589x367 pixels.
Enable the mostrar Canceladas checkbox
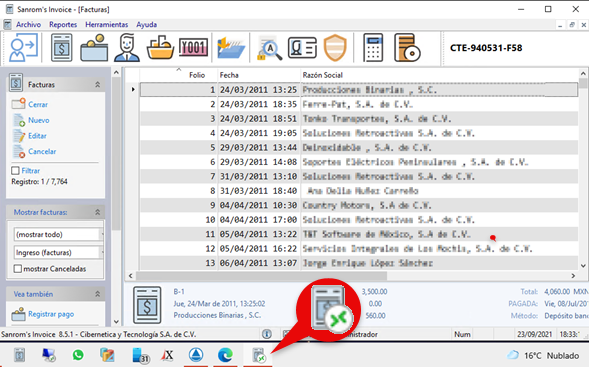18,269
